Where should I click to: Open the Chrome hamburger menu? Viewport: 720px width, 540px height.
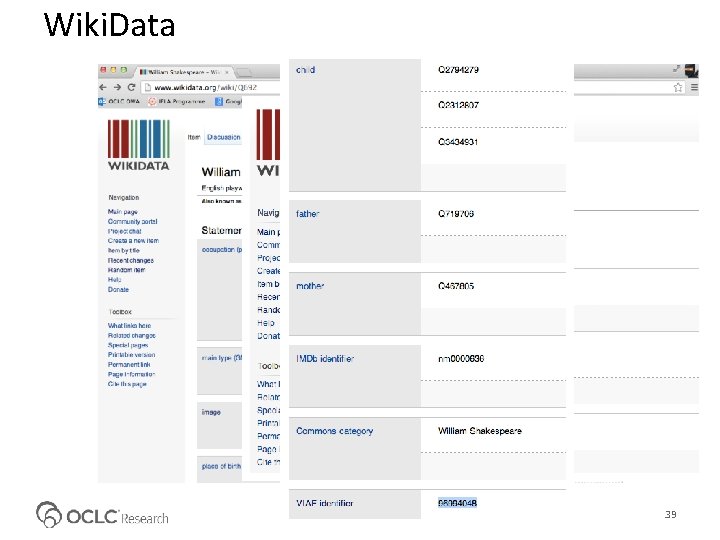[693, 87]
